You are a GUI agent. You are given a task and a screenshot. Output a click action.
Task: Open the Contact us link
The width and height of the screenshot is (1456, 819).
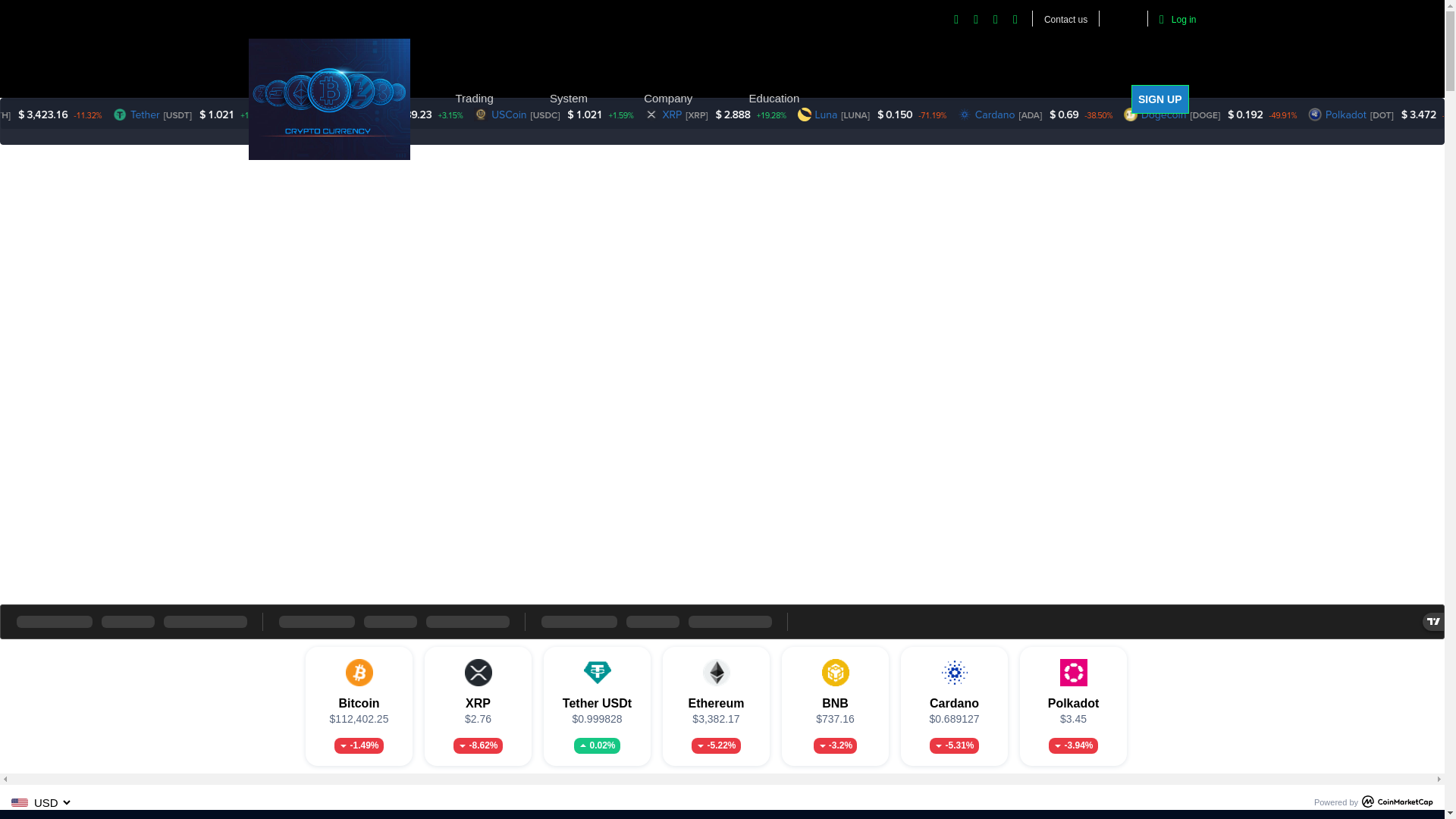point(1065,20)
